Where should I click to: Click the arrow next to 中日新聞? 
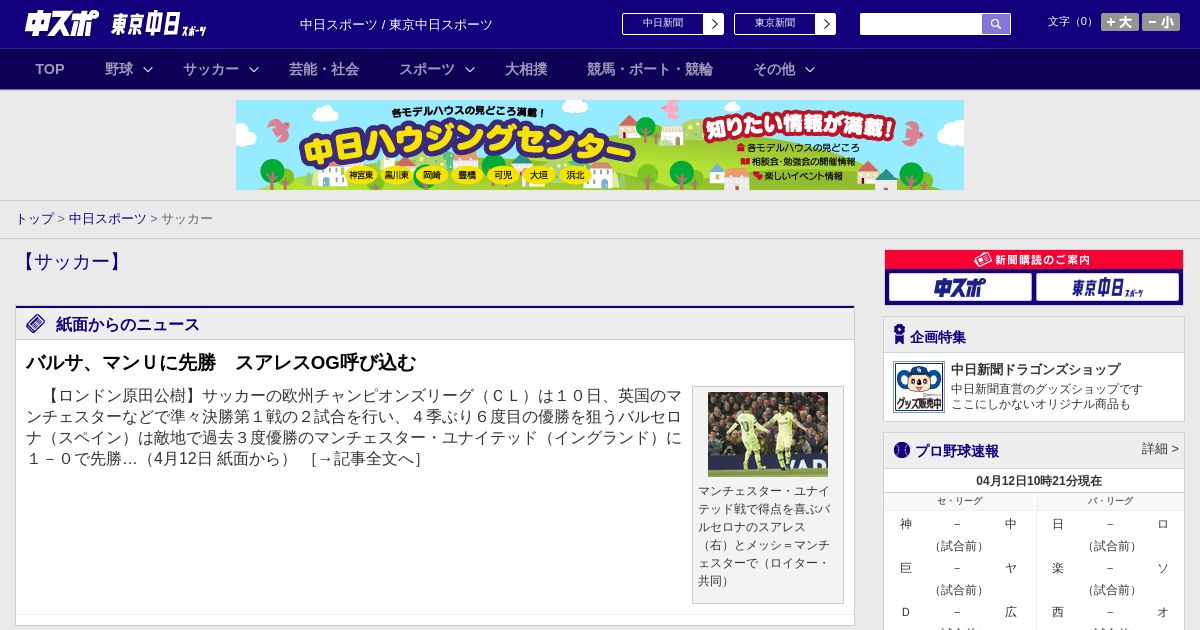point(714,24)
